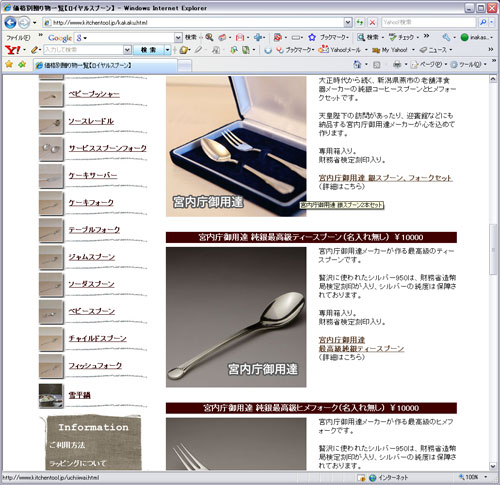The image size is (500, 485).
Task: Open a new blank tab
Action: pos(184,66)
